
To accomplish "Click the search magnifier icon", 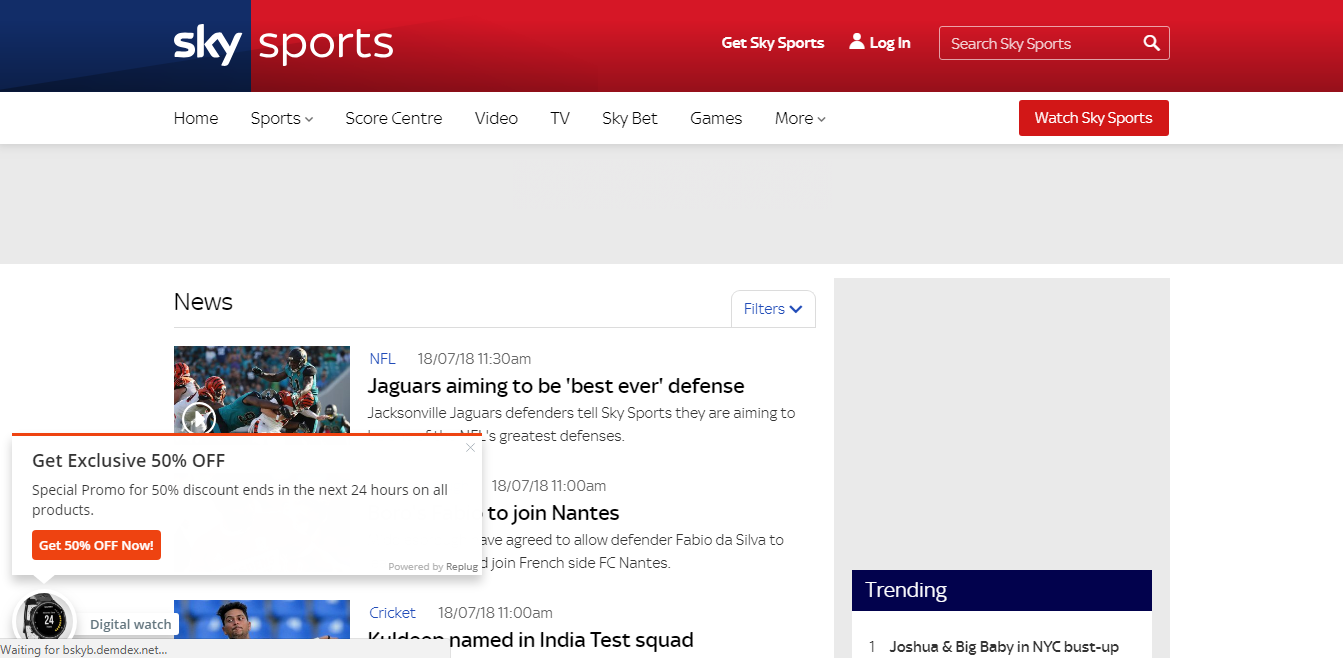I will [x=1152, y=43].
